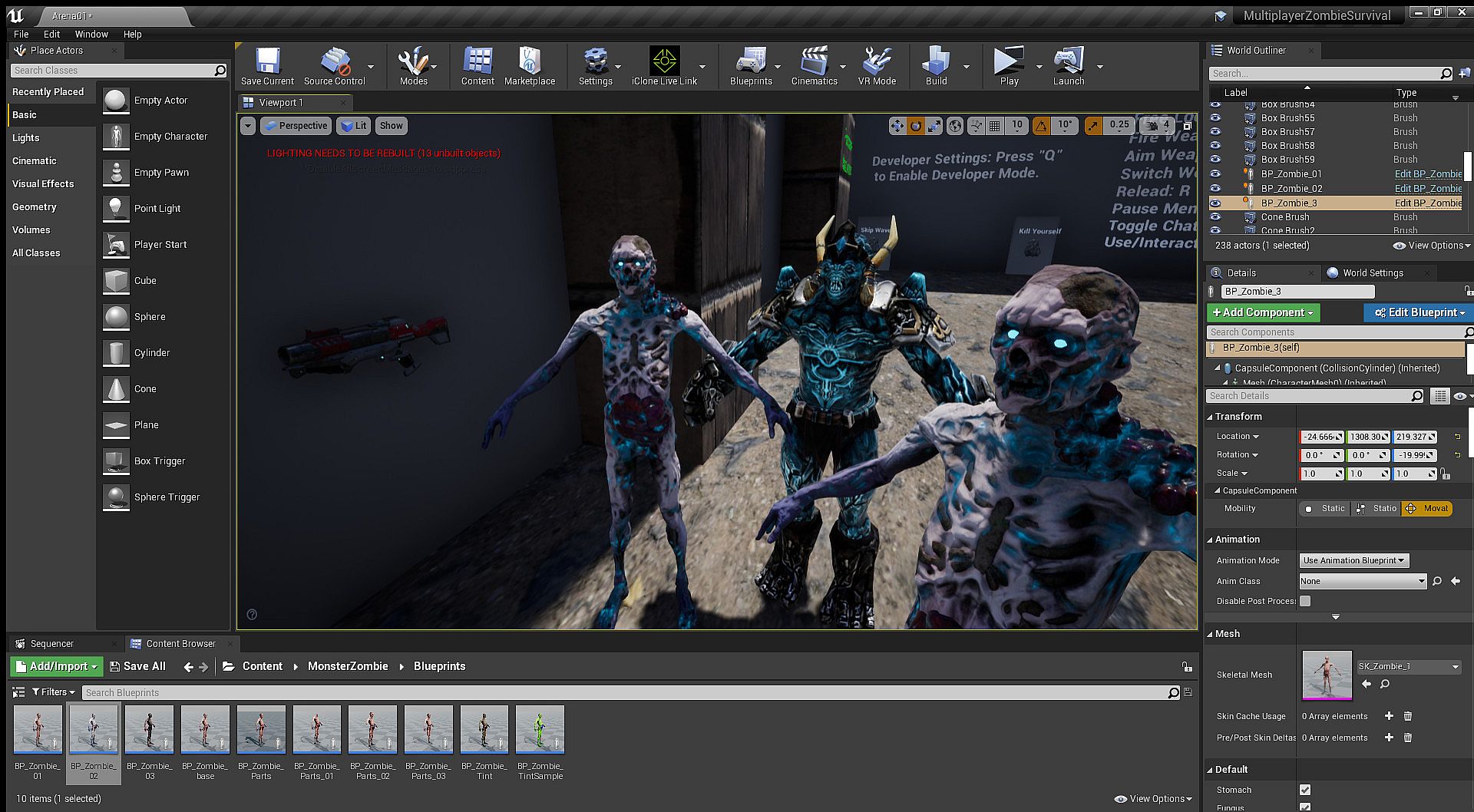1474x812 pixels.
Task: Open the Animation Mode dropdown
Action: pos(1353,560)
